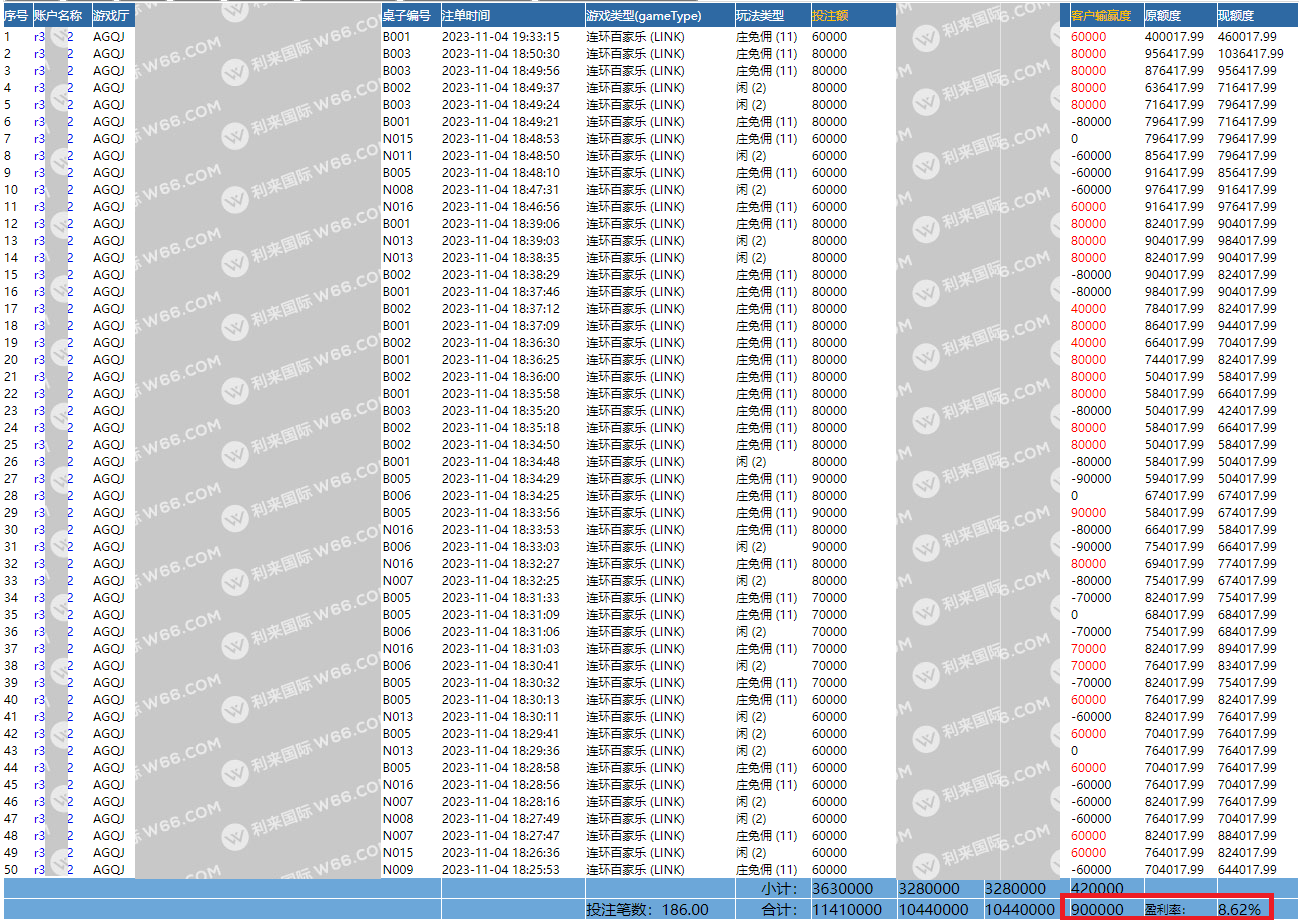Click the 游戏厅 column header
This screenshot has width=1299, height=920.
110,16
